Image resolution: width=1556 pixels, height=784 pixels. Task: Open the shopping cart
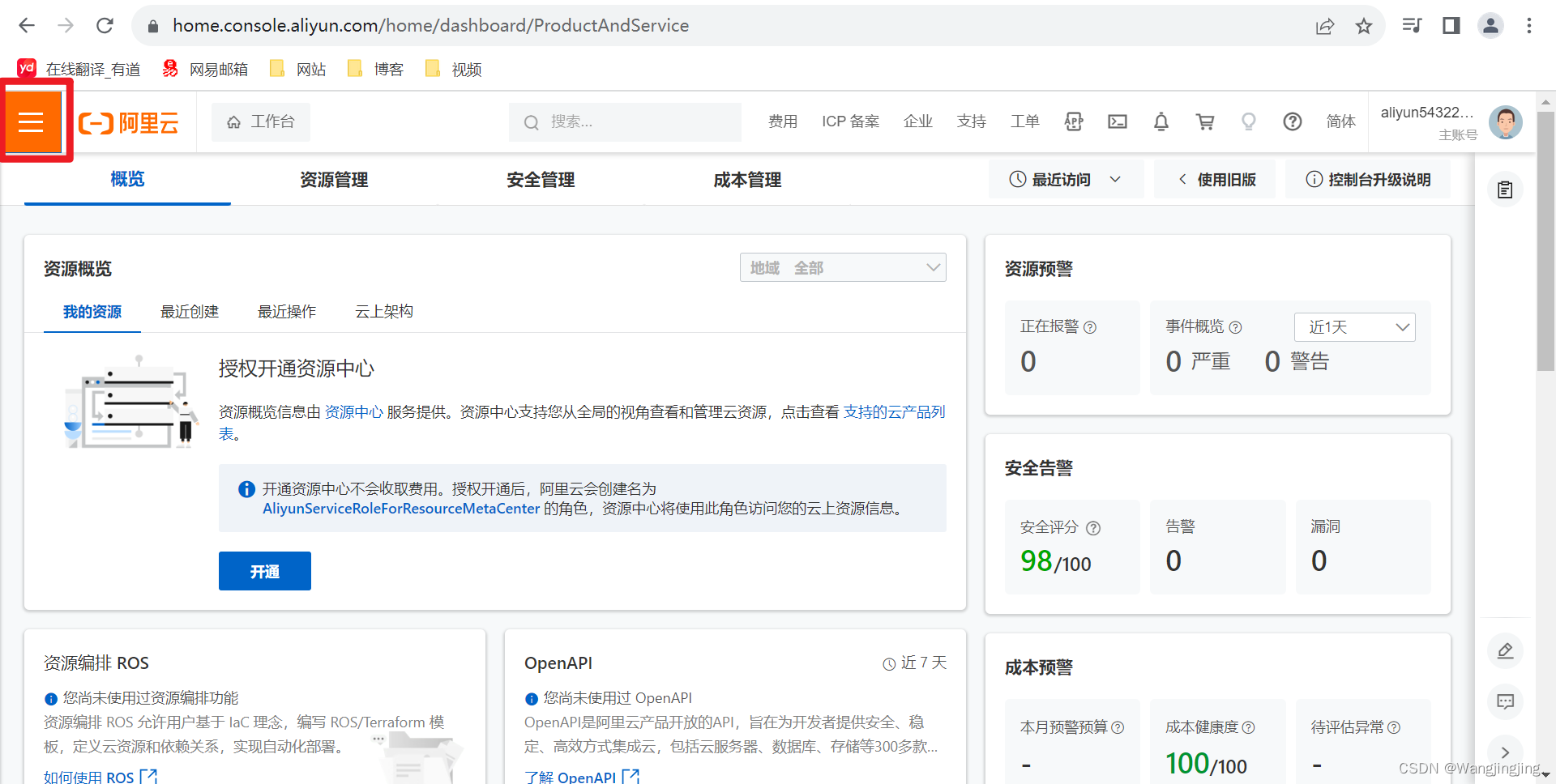1205,121
